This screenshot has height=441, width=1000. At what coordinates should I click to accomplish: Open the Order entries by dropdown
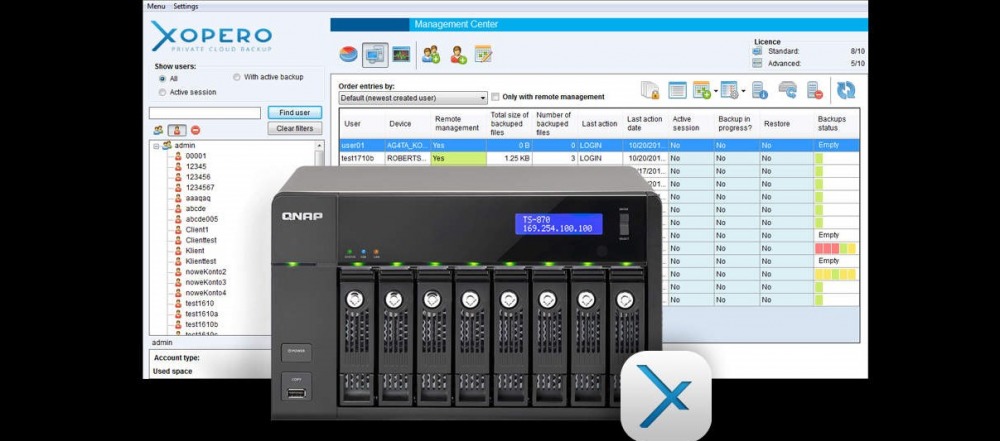pyautogui.click(x=413, y=98)
